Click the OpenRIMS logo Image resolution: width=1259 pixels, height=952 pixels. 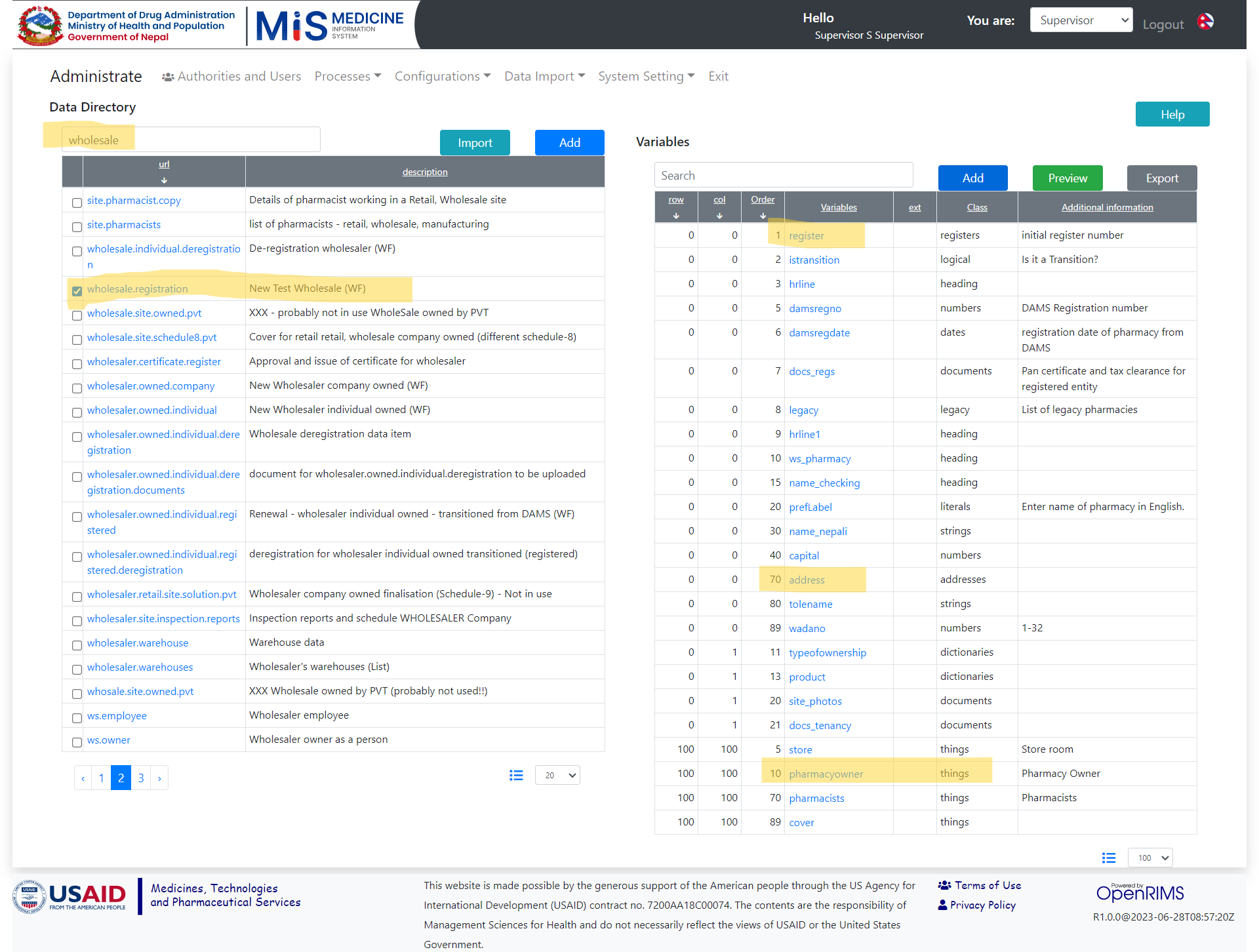click(x=1140, y=892)
